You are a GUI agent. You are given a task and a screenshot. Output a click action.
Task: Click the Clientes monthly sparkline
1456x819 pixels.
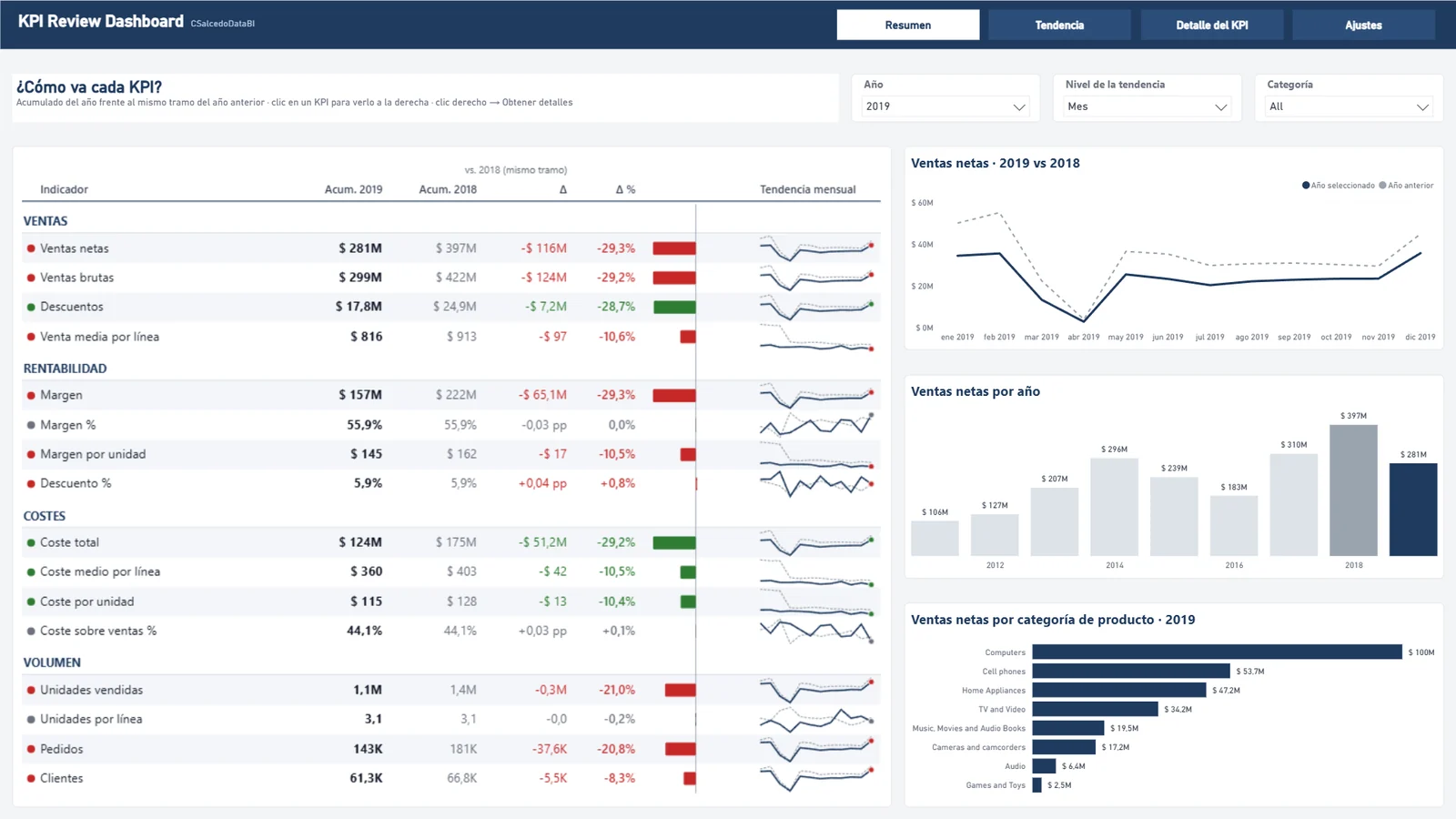point(817,778)
